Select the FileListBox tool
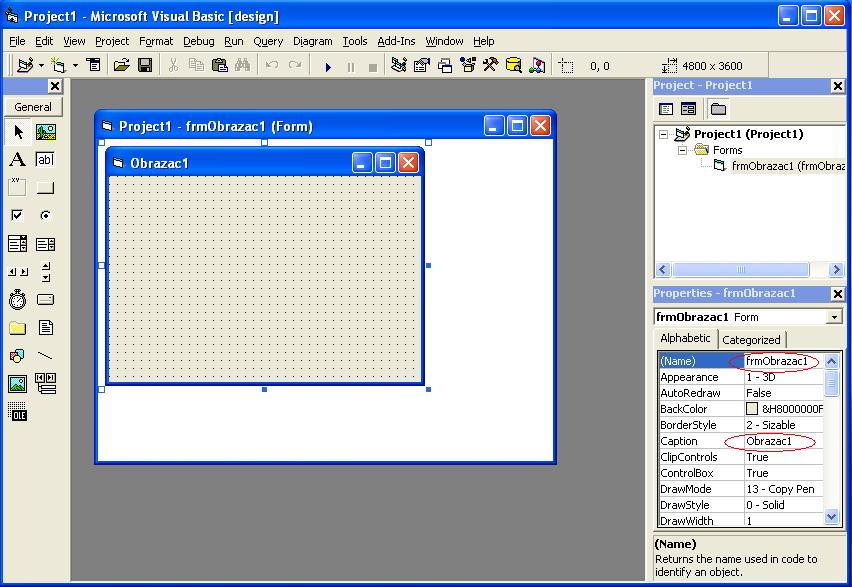852x587 pixels. 46,328
